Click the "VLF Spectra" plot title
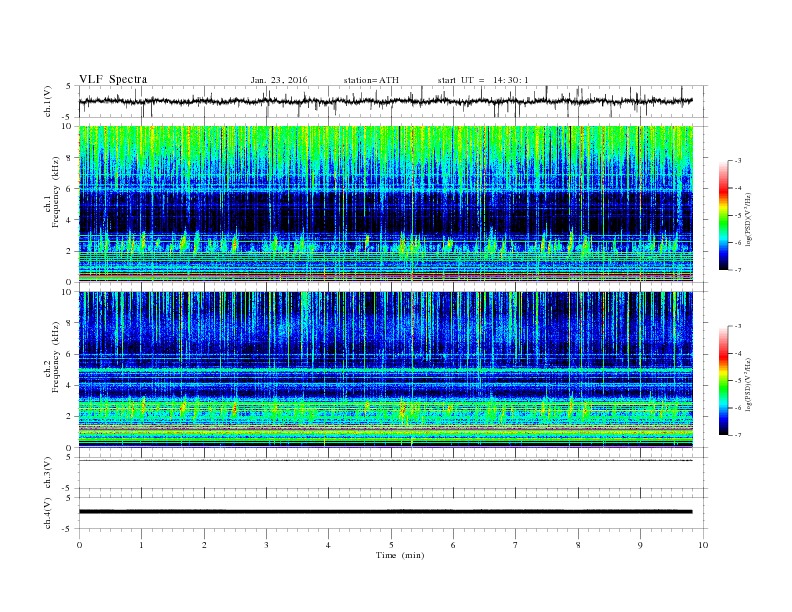The image size is (792, 612). (113, 79)
